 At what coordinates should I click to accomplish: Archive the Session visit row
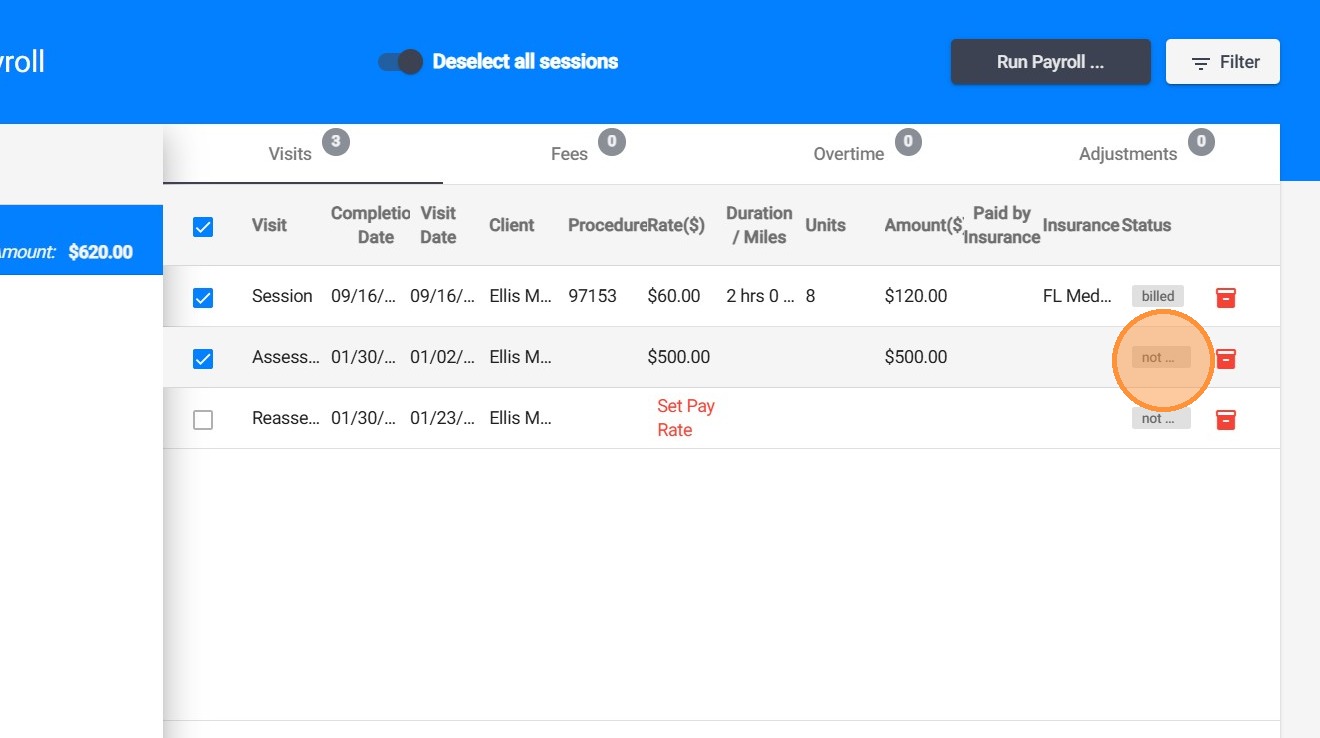pyautogui.click(x=1225, y=297)
